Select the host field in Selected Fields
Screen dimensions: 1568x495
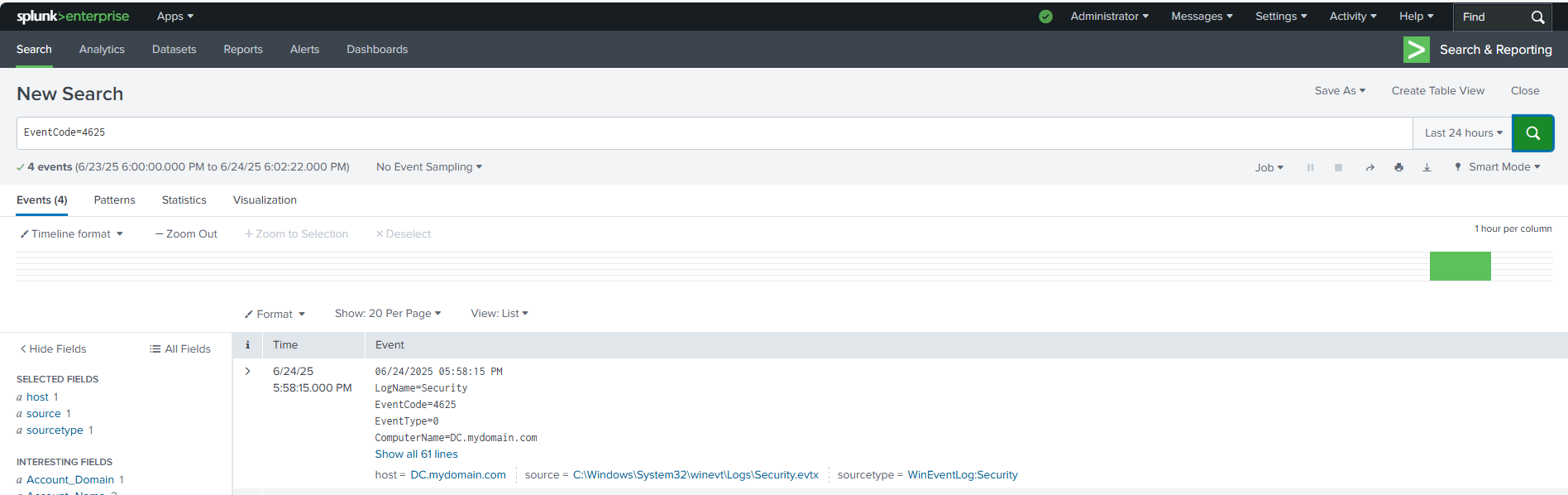pos(37,397)
